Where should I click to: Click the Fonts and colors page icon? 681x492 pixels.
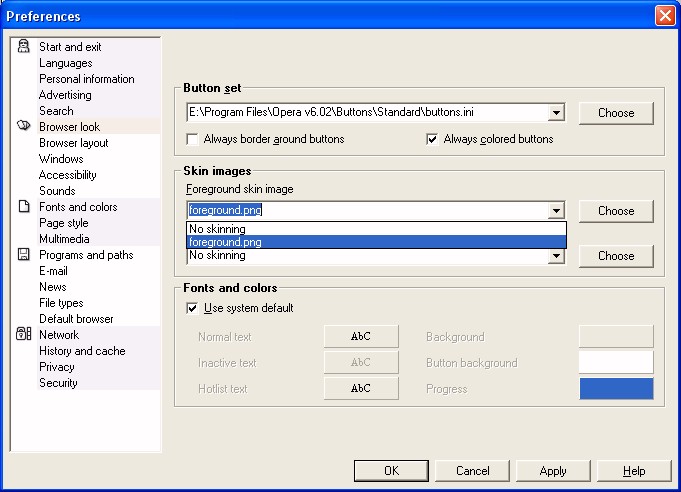tap(24, 207)
